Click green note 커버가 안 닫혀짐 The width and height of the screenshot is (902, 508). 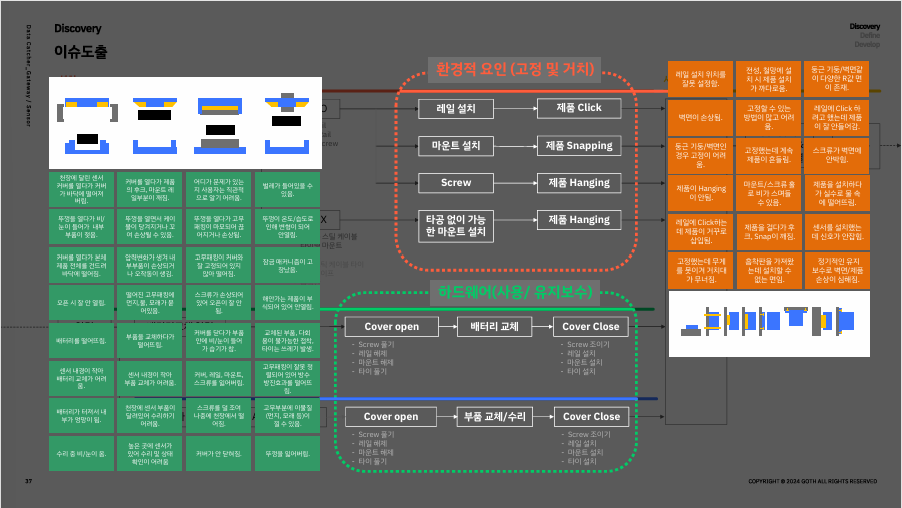tap(219, 453)
